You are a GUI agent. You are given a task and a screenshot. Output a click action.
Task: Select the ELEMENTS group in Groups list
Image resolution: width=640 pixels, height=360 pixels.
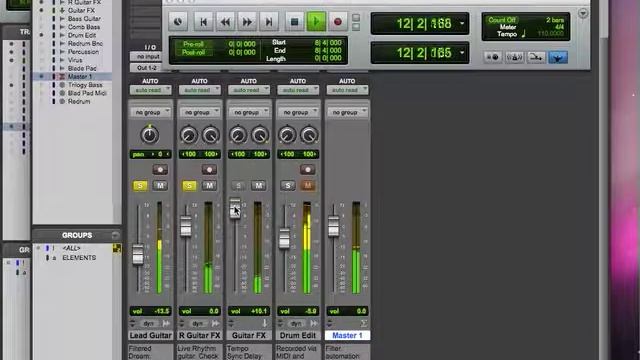click(79, 258)
